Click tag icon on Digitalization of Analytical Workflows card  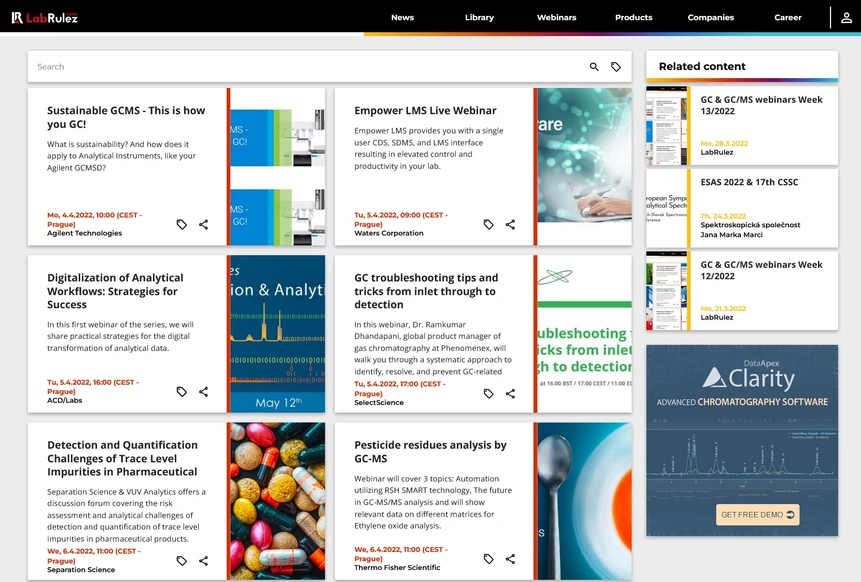tap(182, 391)
